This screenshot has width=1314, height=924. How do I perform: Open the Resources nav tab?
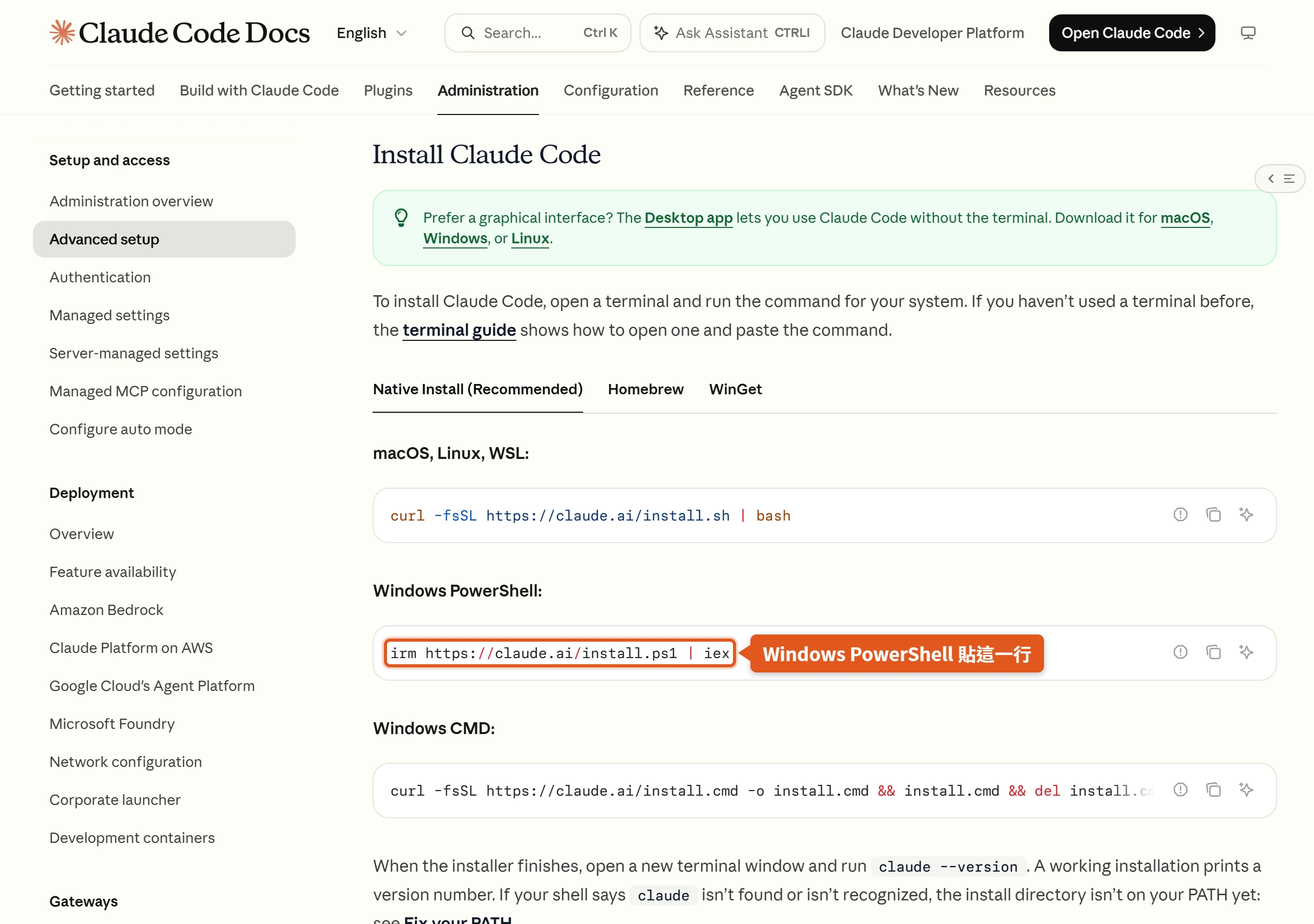tap(1019, 90)
